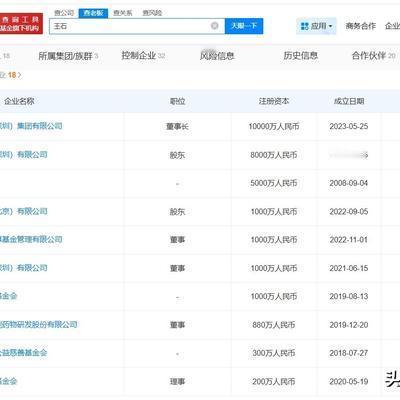Screen dimensions: 400x400
Task: Click the 1000万人民币 cell in the 2019-08-13 row
Action: tap(274, 297)
